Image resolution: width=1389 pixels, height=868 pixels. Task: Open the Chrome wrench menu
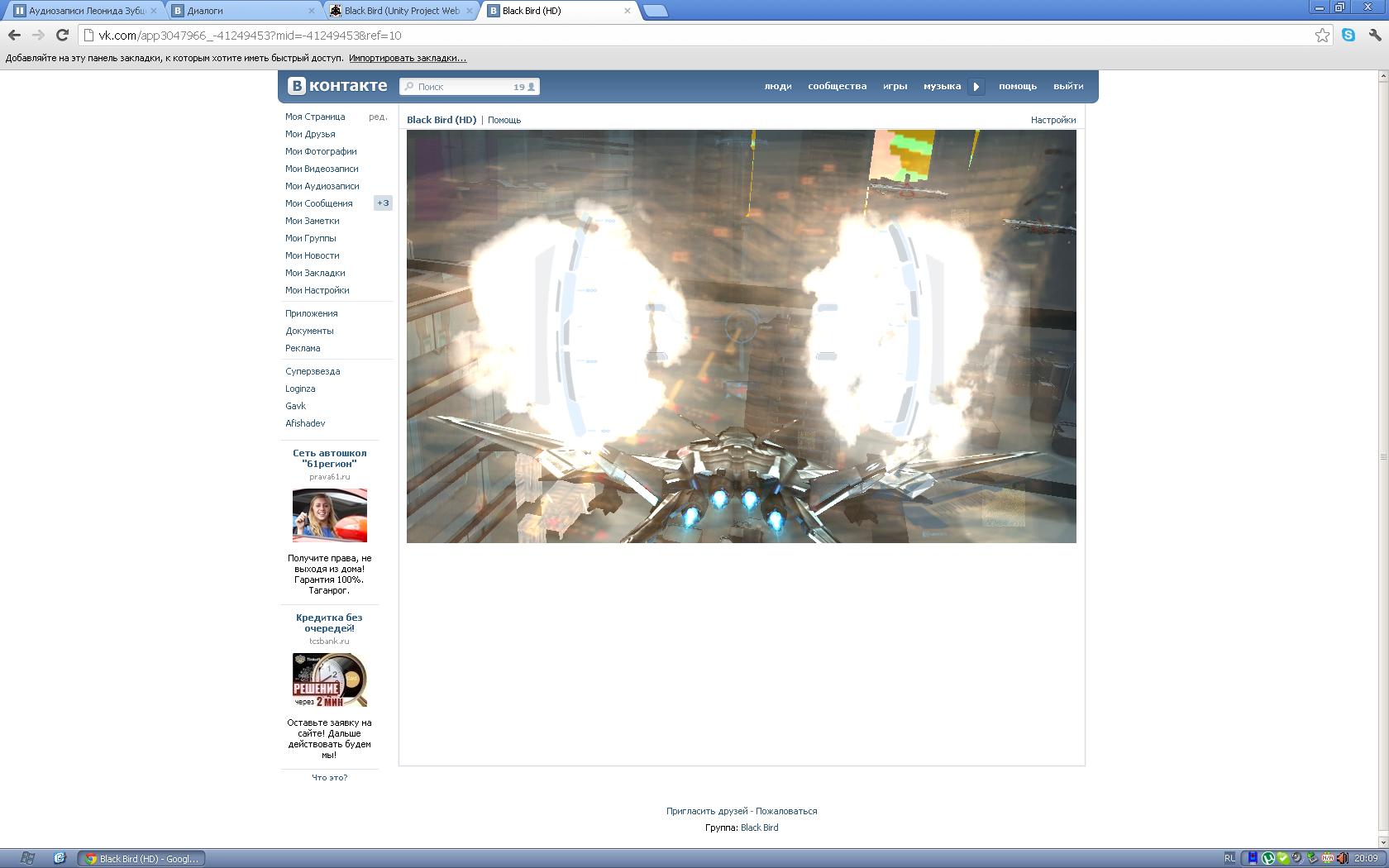(1375, 35)
